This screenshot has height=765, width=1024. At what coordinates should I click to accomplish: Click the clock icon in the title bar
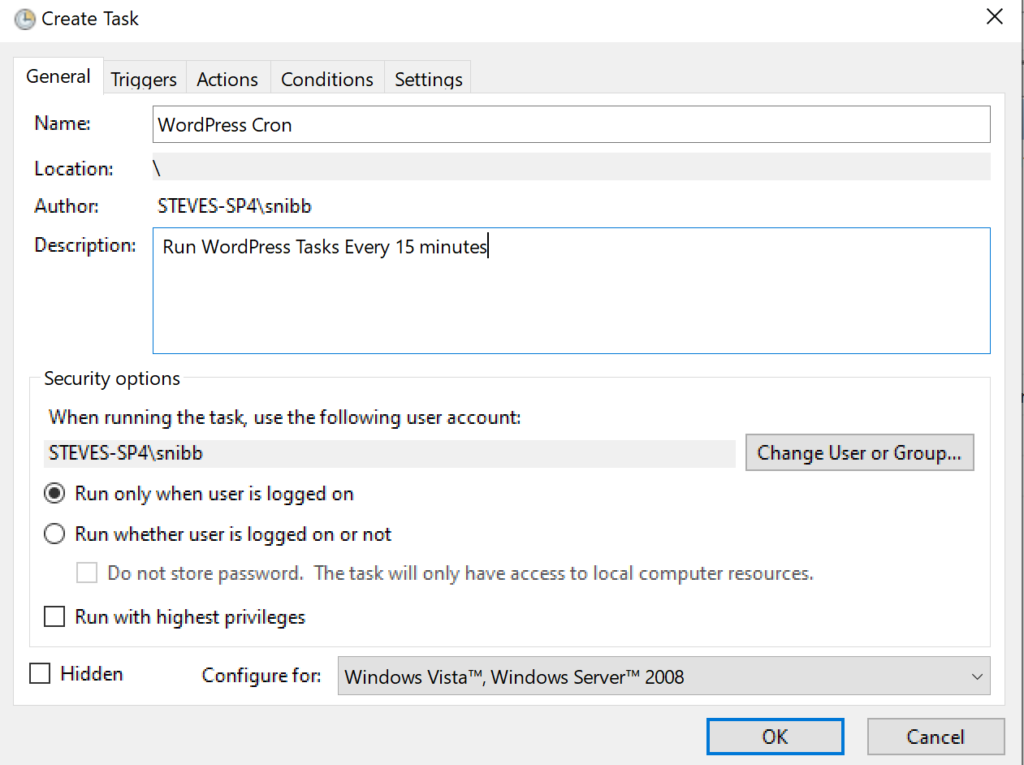click(x=24, y=19)
